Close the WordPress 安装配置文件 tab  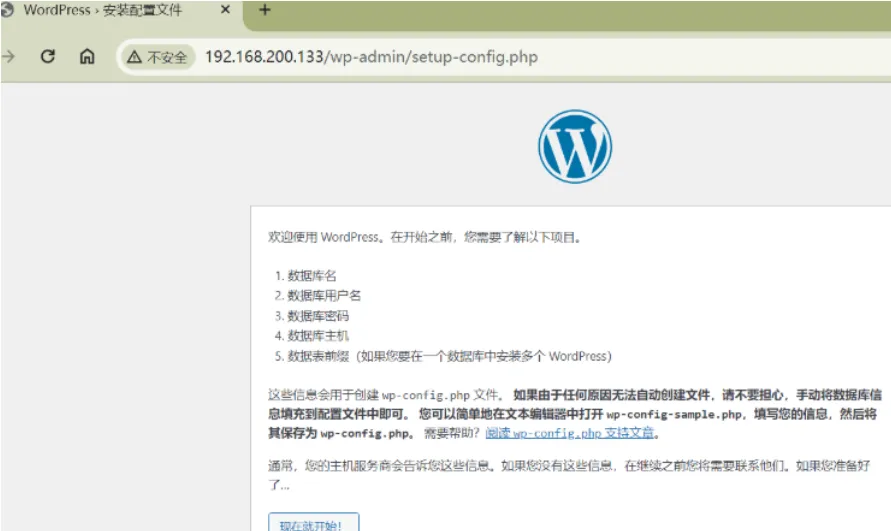[x=225, y=10]
